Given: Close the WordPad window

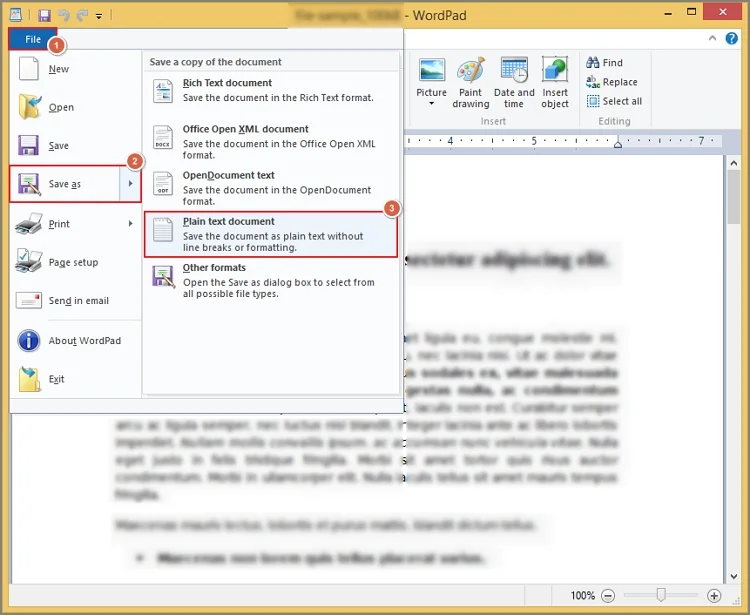Looking at the screenshot, I should [723, 12].
